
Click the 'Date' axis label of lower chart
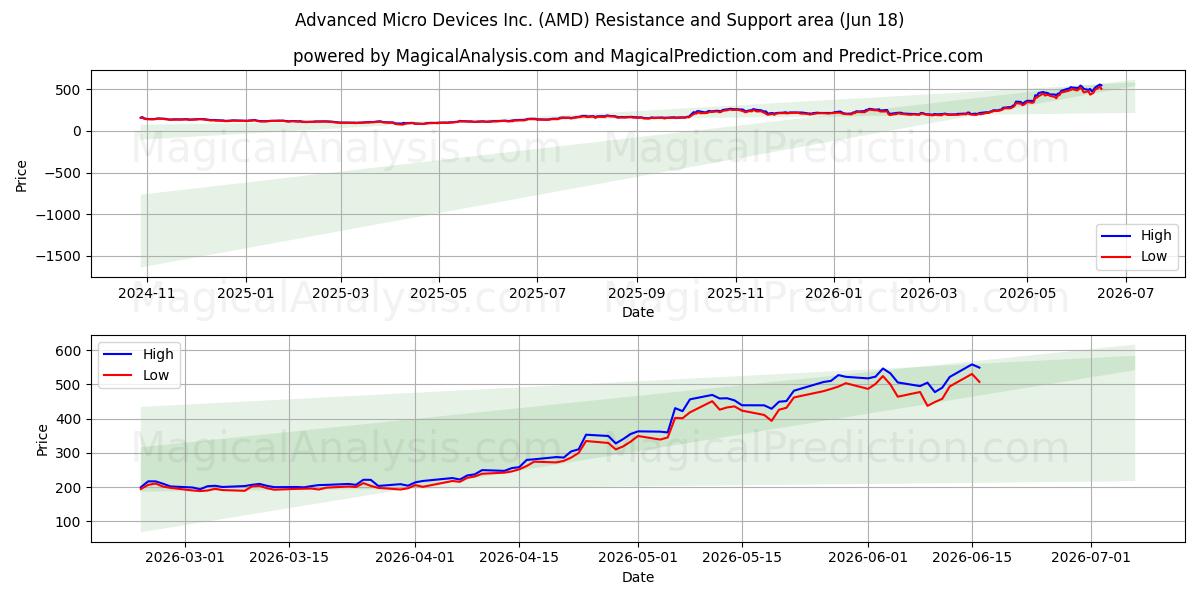tap(638, 577)
